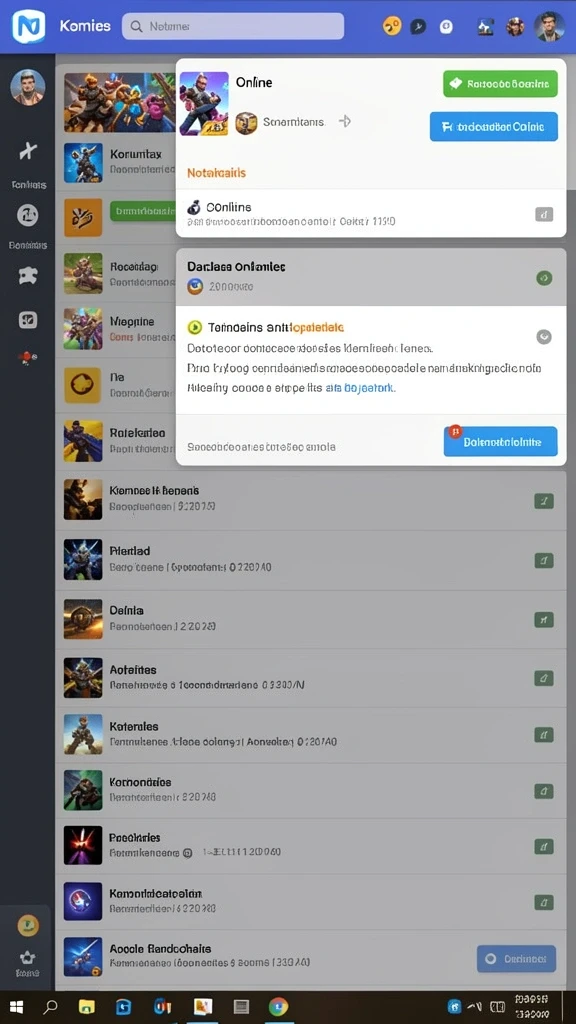
Task: Click the small game icon beside Soneniitans
Action: click(x=246, y=123)
